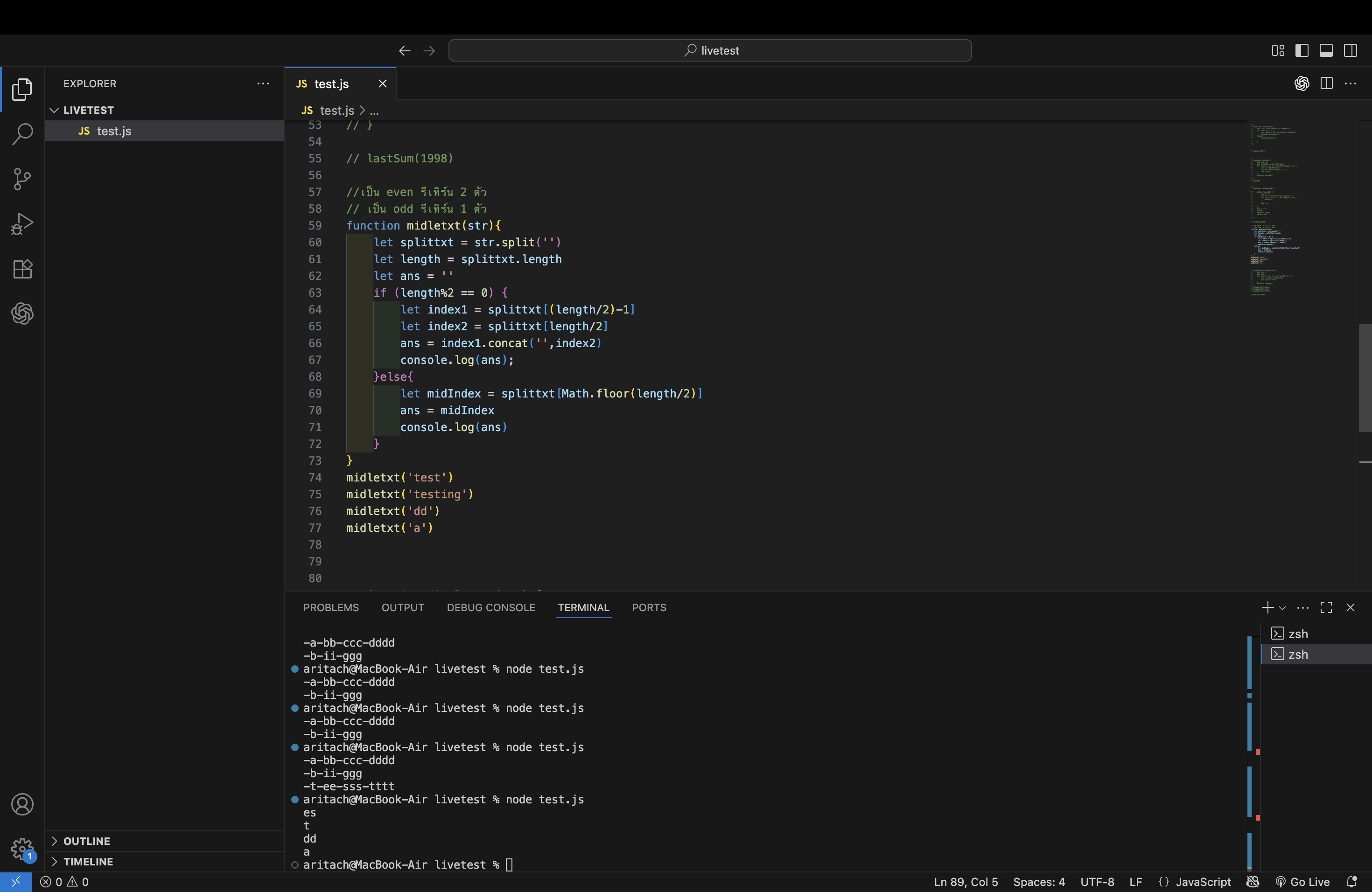The width and height of the screenshot is (1372, 892).
Task: Toggle primary side bar visibility
Action: (x=1301, y=51)
